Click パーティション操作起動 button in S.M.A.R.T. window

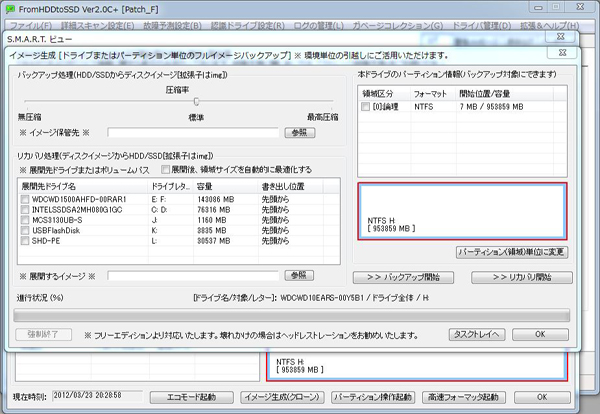click(373, 397)
